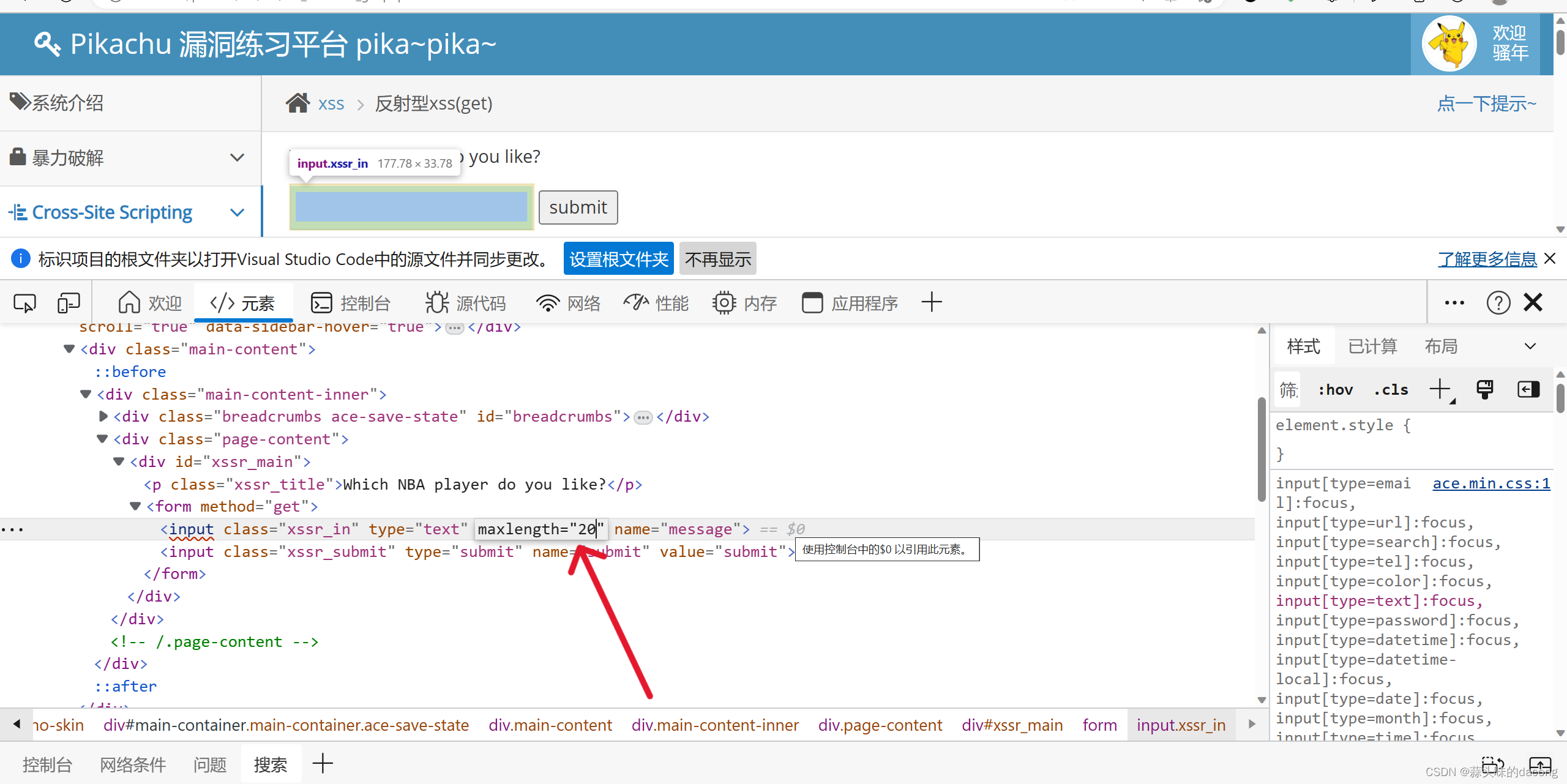Click the xssr_in text input field
Image resolution: width=1567 pixels, height=784 pixels.
[x=411, y=207]
